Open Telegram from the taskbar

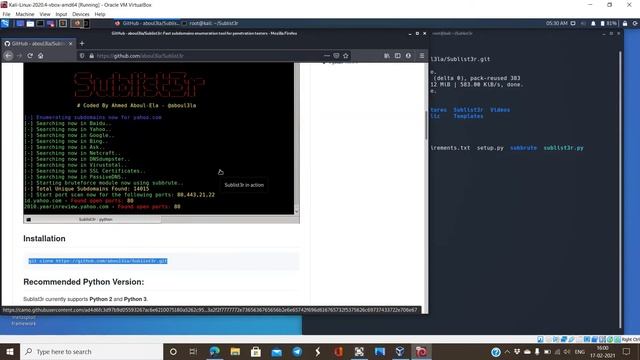pyautogui.click(x=297, y=351)
